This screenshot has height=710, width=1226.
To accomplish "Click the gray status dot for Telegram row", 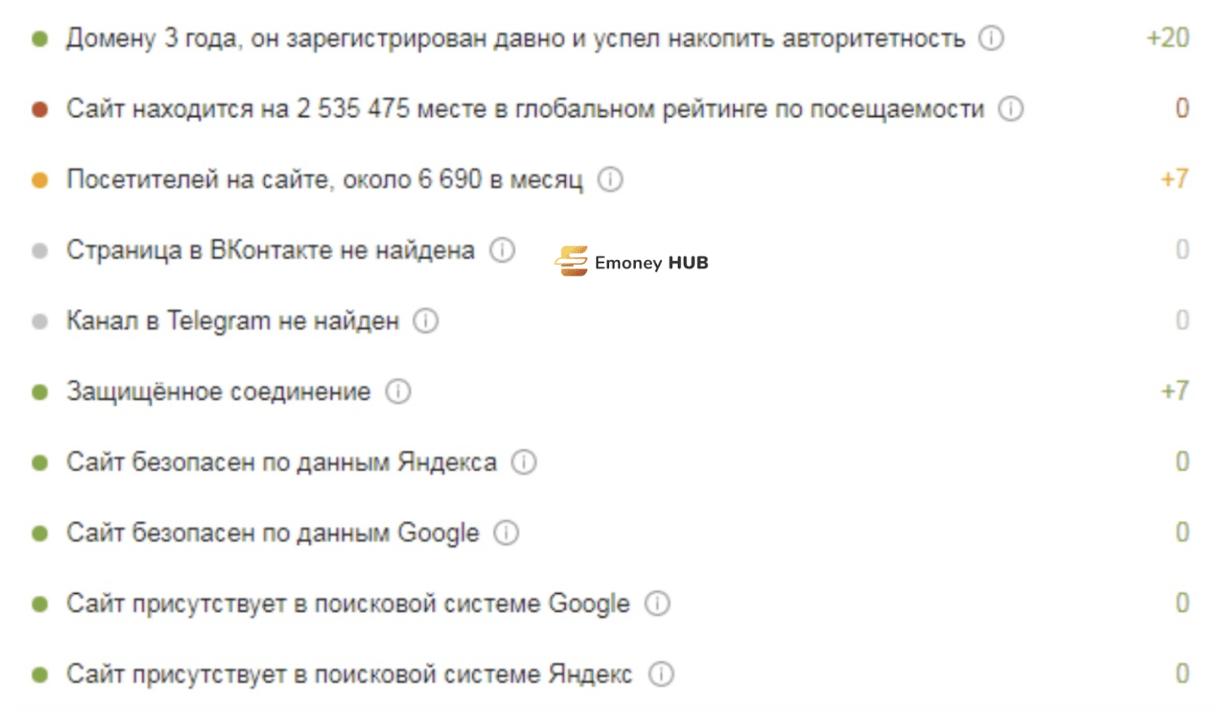I will click(x=40, y=322).
